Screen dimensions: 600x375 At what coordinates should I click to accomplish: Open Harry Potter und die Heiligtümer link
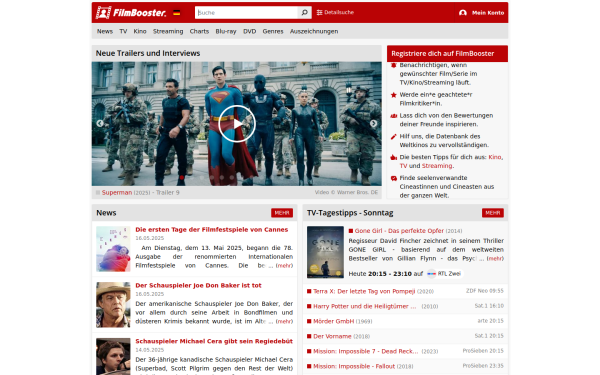(364, 306)
